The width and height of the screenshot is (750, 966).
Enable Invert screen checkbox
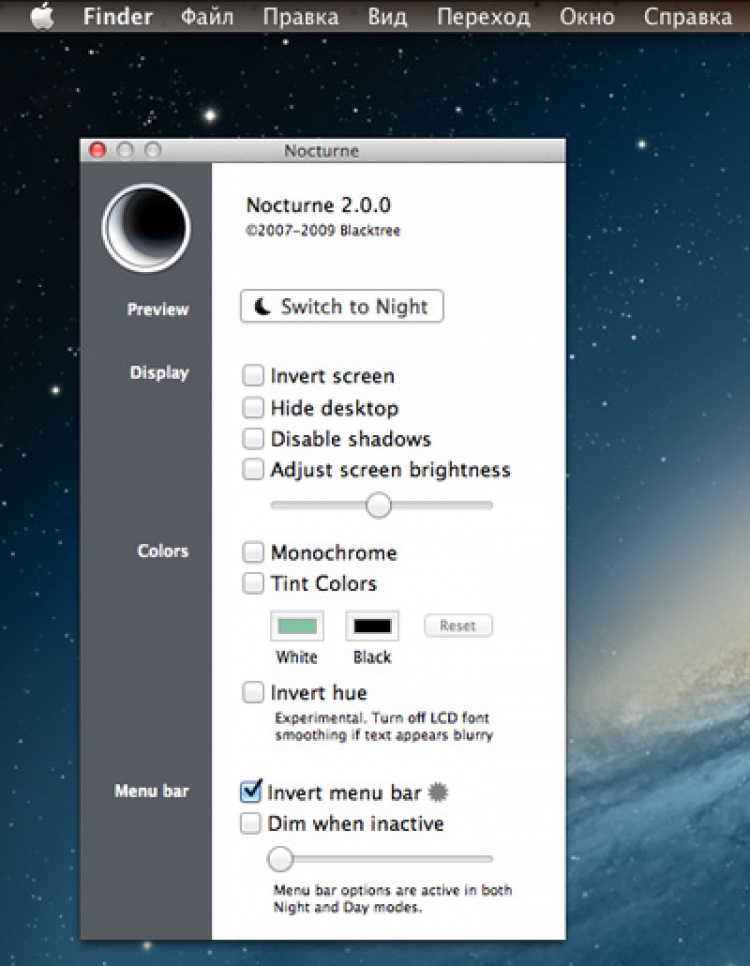[x=254, y=377]
